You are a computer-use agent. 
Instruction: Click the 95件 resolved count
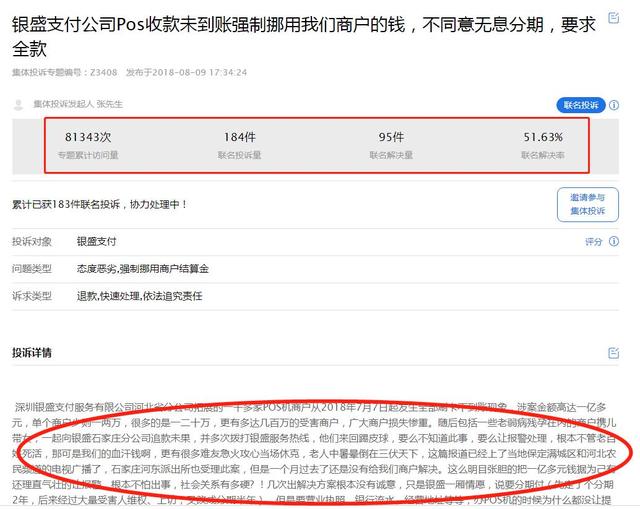[x=391, y=137]
